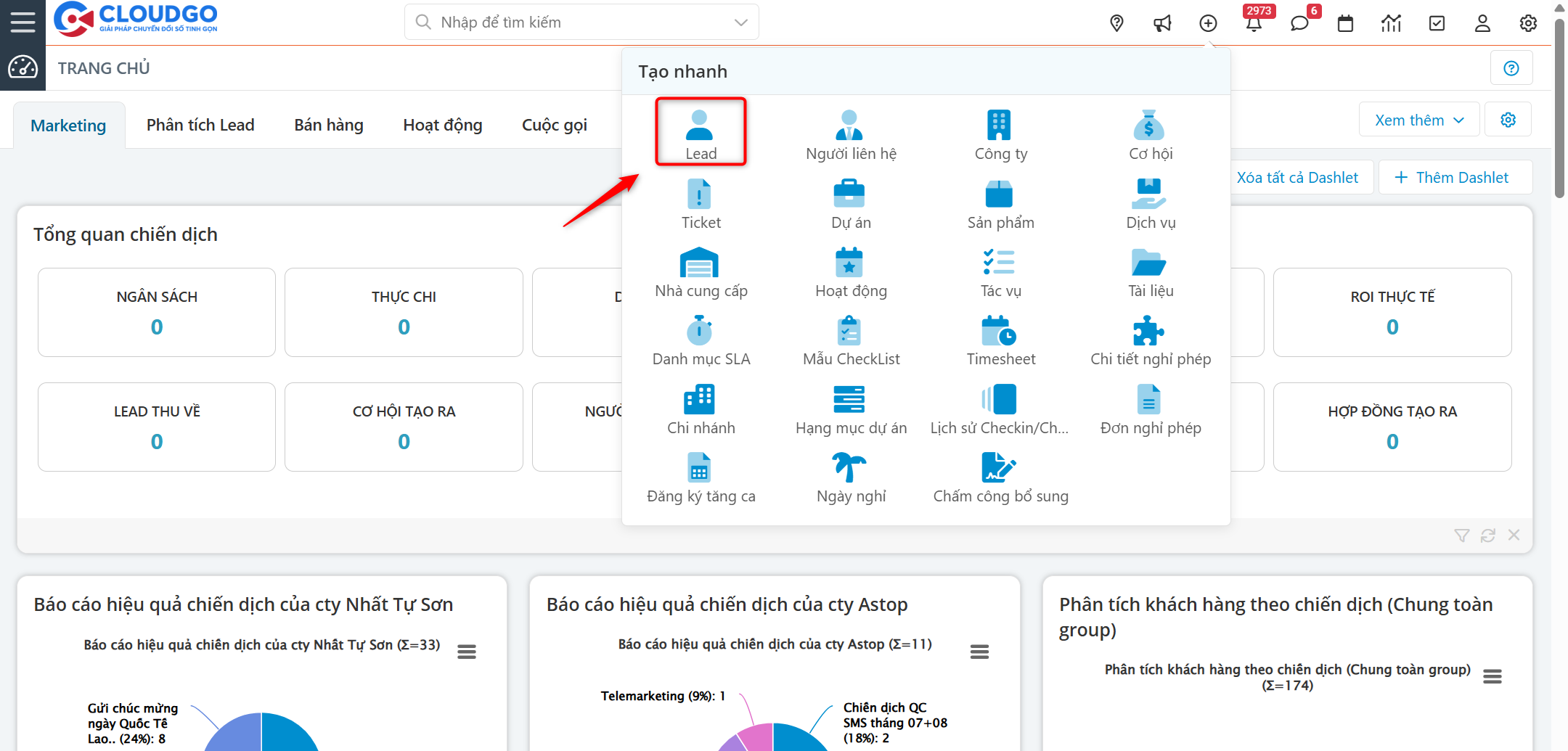This screenshot has width=1568, height=751.
Task: Switch to the Bán hàng tab
Action: click(329, 125)
